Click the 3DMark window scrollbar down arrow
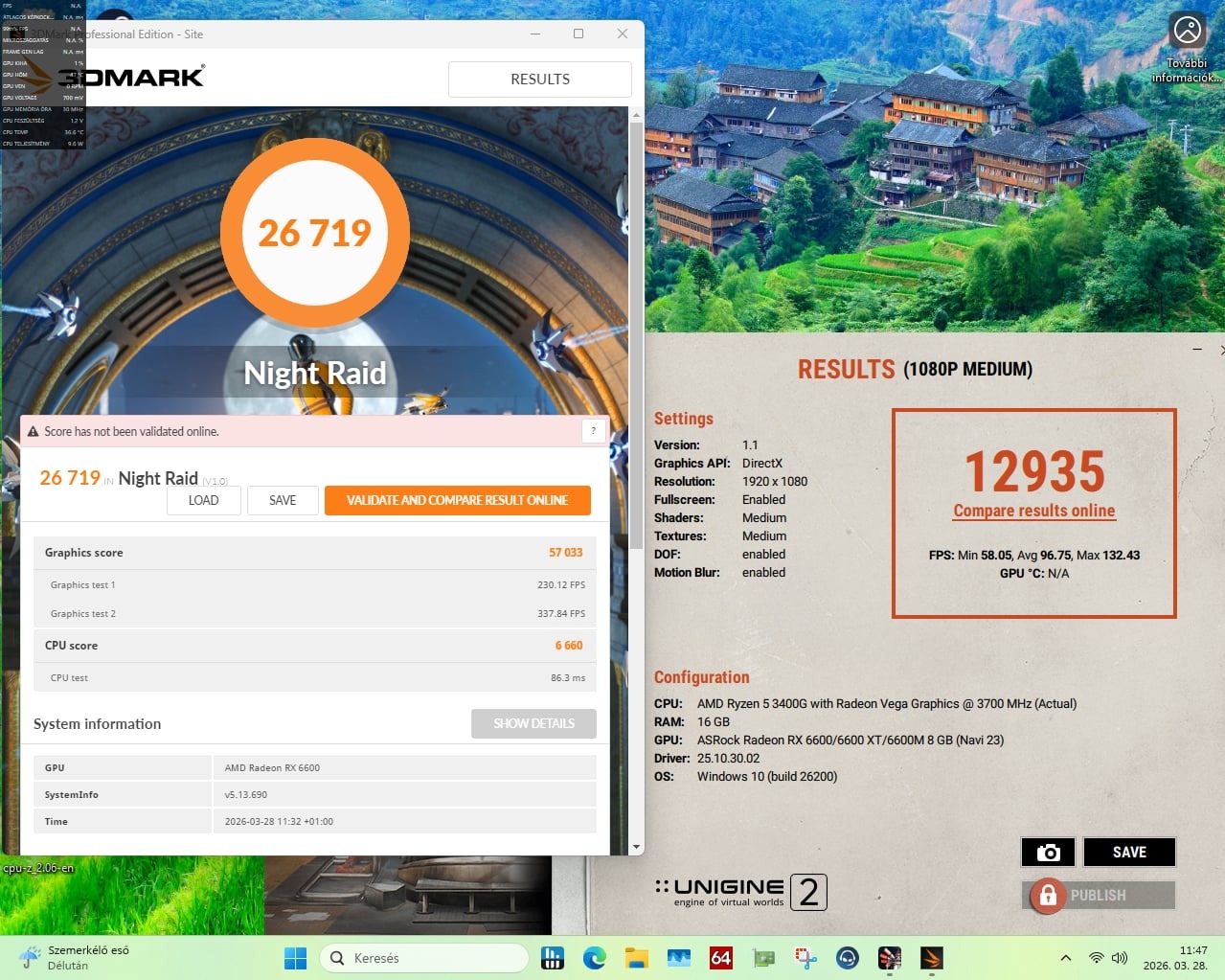Screen dimensions: 1225x980 (x=636, y=848)
